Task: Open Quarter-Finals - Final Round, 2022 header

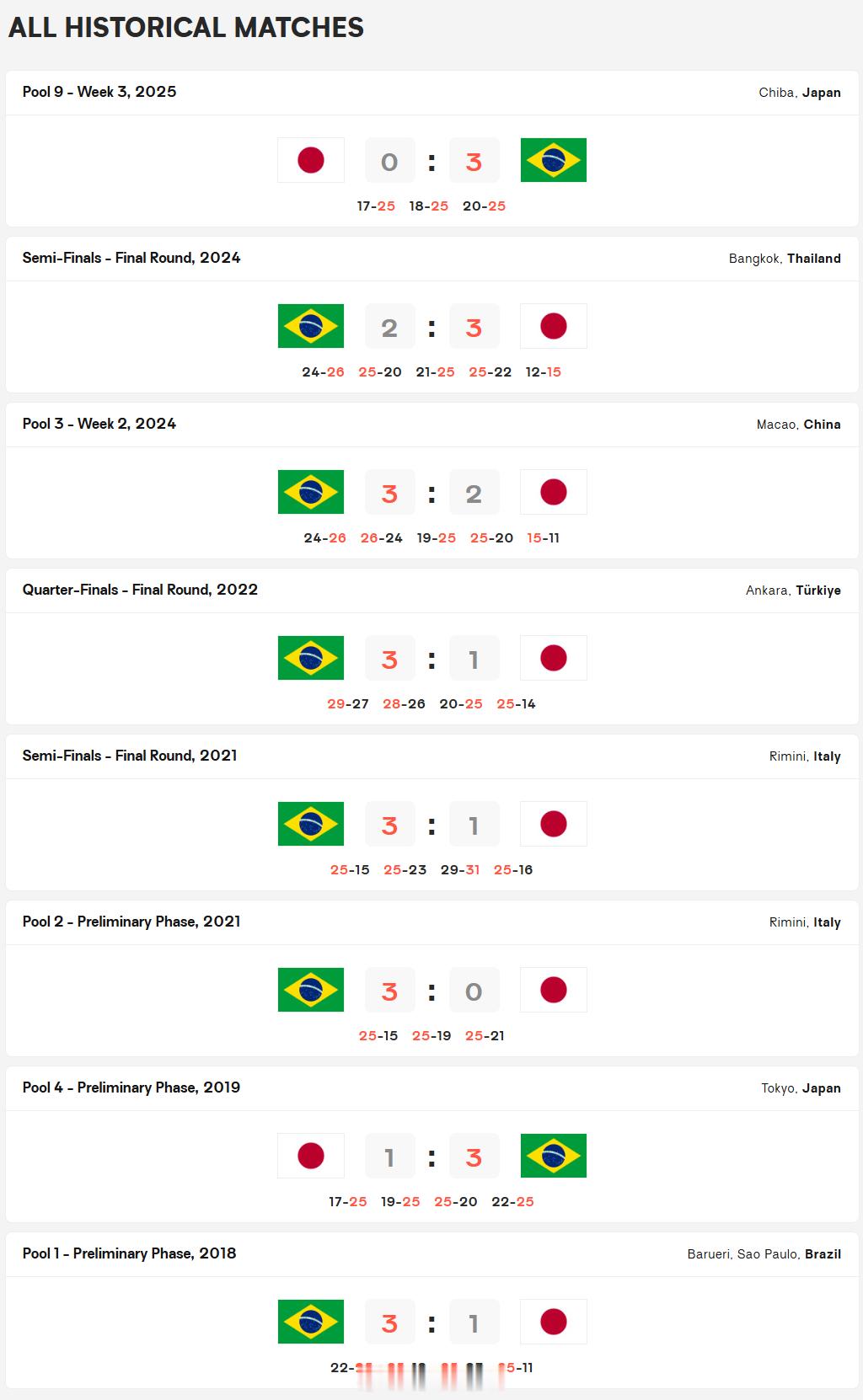Action: pos(140,590)
